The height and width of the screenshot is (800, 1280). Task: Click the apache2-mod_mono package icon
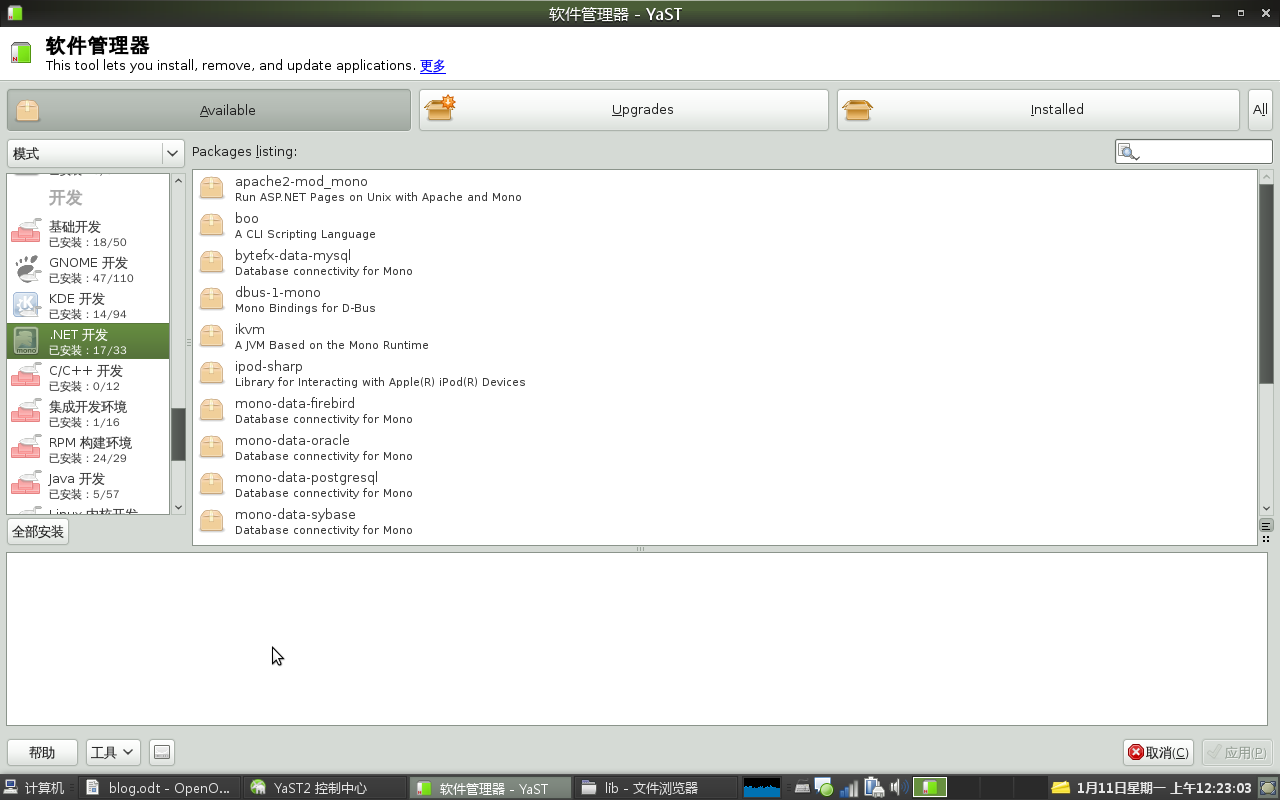coord(212,188)
